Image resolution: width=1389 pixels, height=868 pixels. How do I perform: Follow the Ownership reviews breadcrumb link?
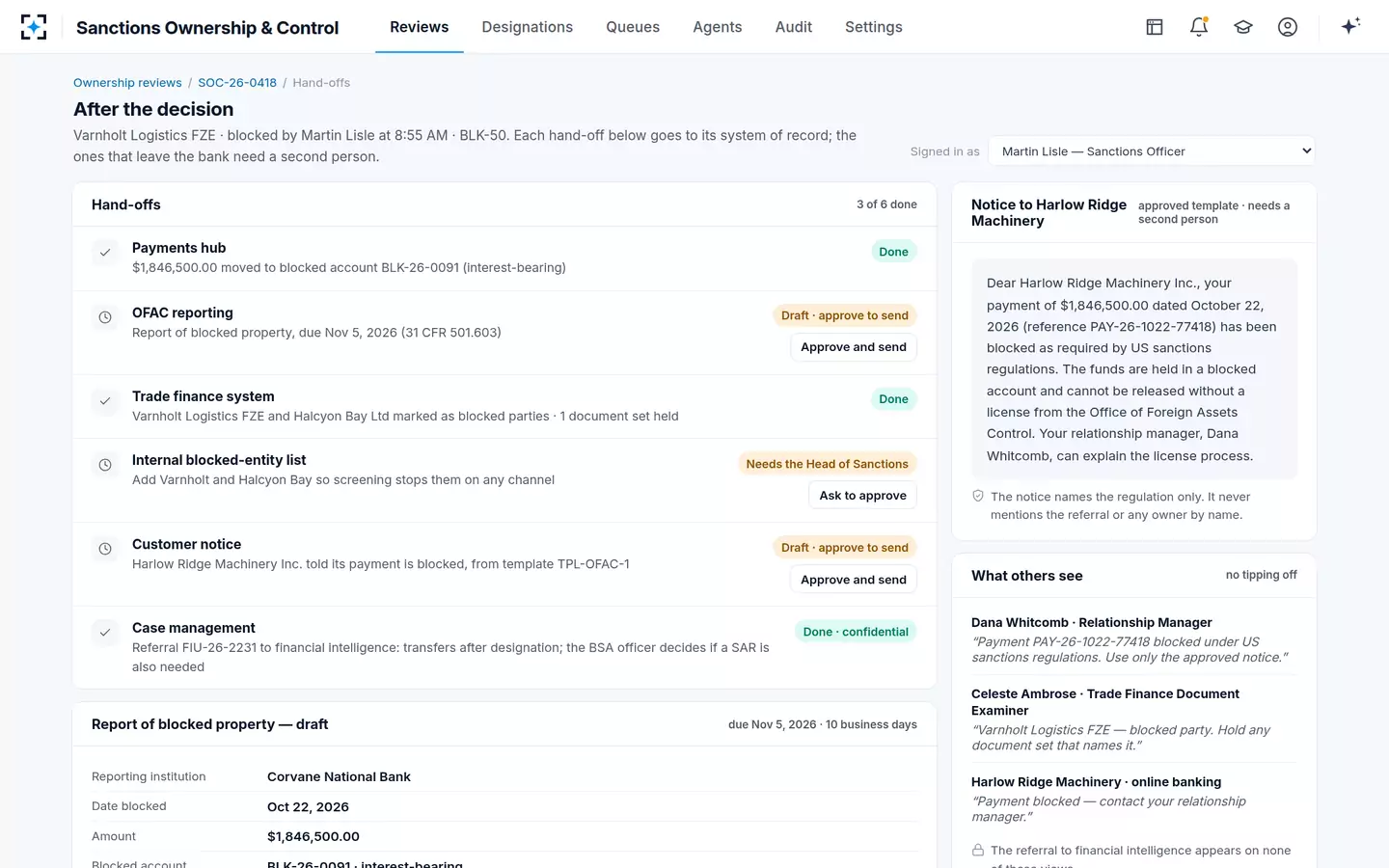point(127,83)
